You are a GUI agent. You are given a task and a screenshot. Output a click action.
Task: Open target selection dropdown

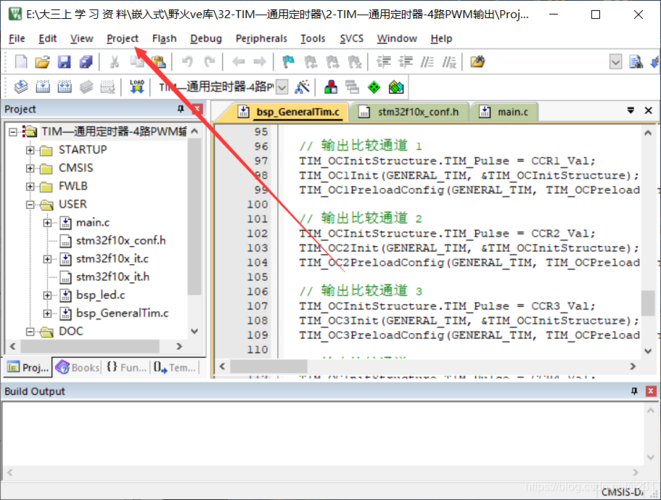pyautogui.click(x=282, y=87)
